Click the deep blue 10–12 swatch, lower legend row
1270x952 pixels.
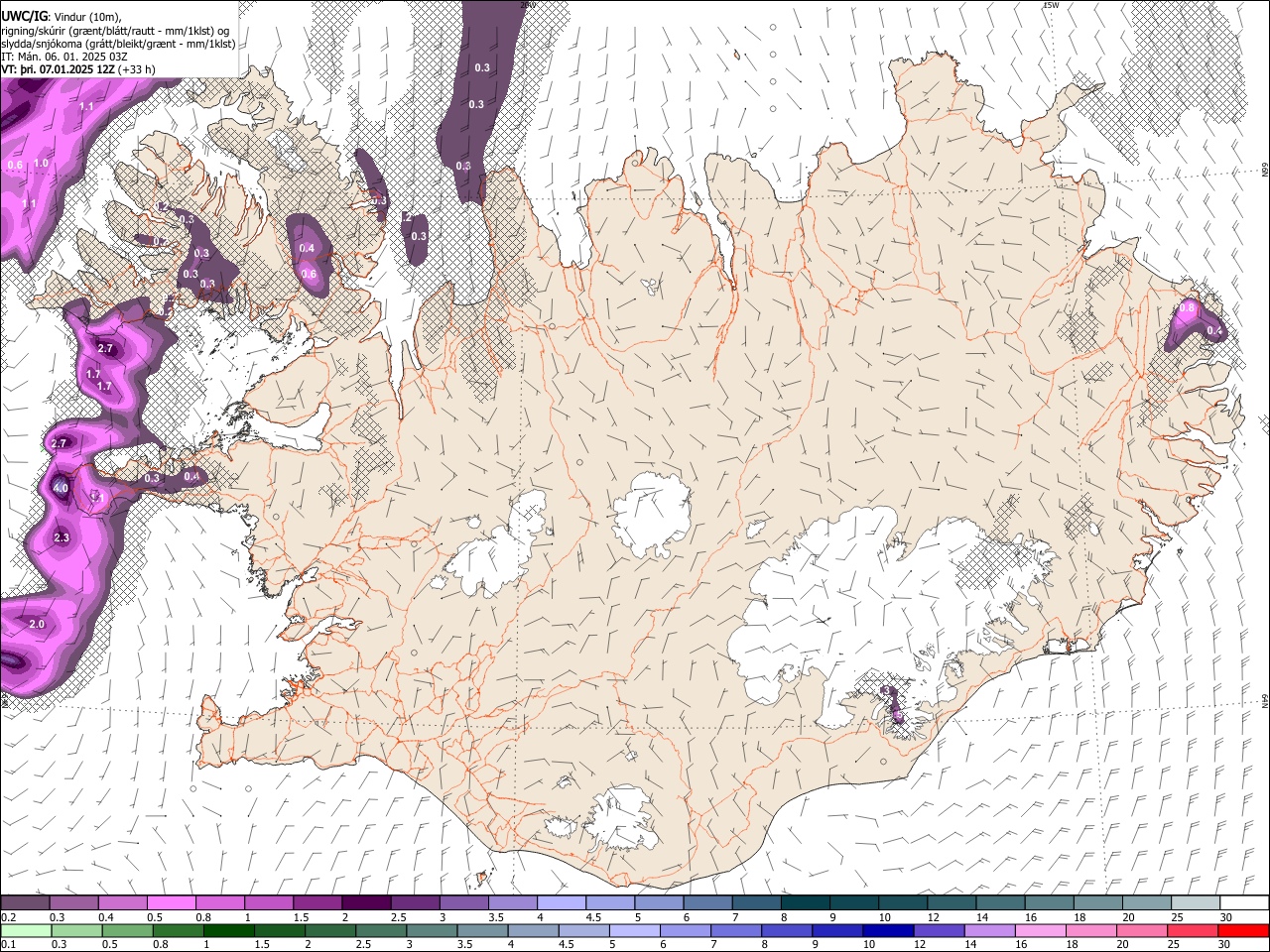(888, 930)
